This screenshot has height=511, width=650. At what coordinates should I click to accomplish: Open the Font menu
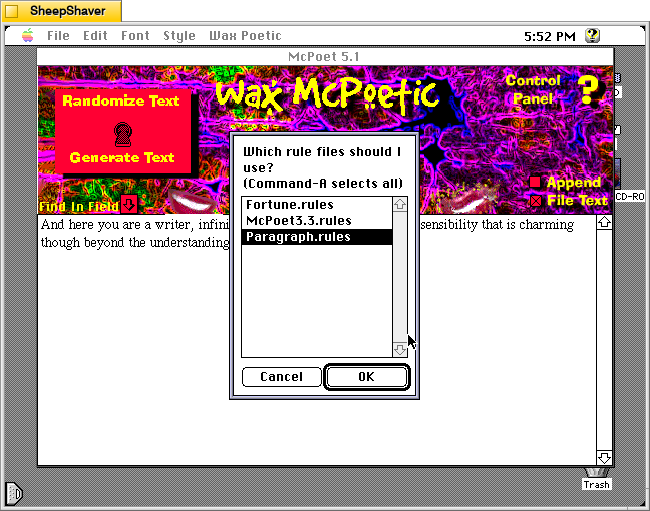pos(135,36)
